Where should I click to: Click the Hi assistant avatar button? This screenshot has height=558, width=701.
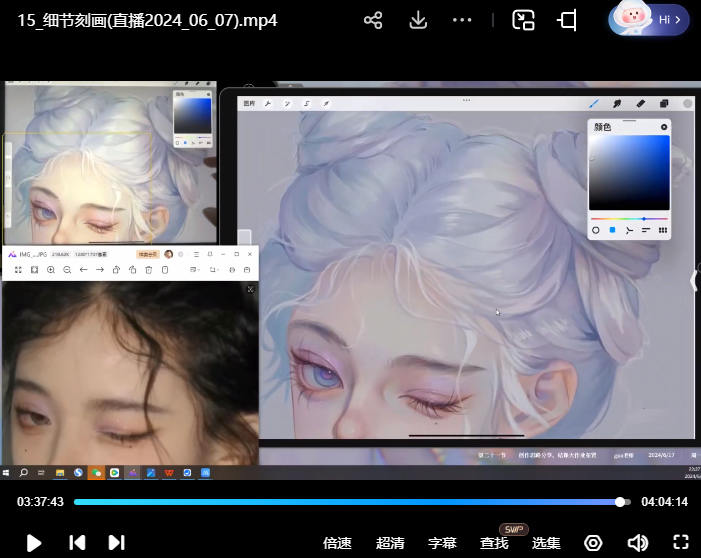coord(648,19)
